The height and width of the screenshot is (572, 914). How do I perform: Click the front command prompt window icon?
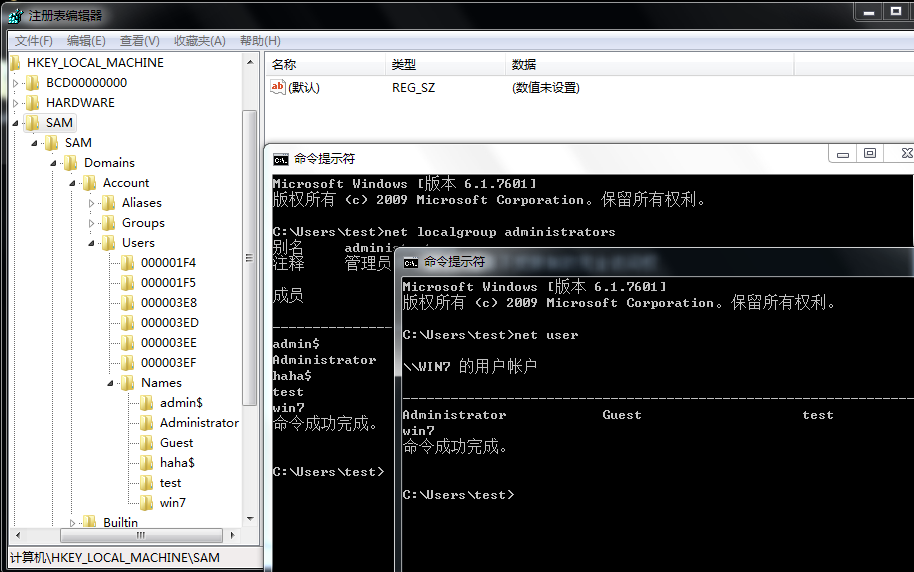coord(410,262)
